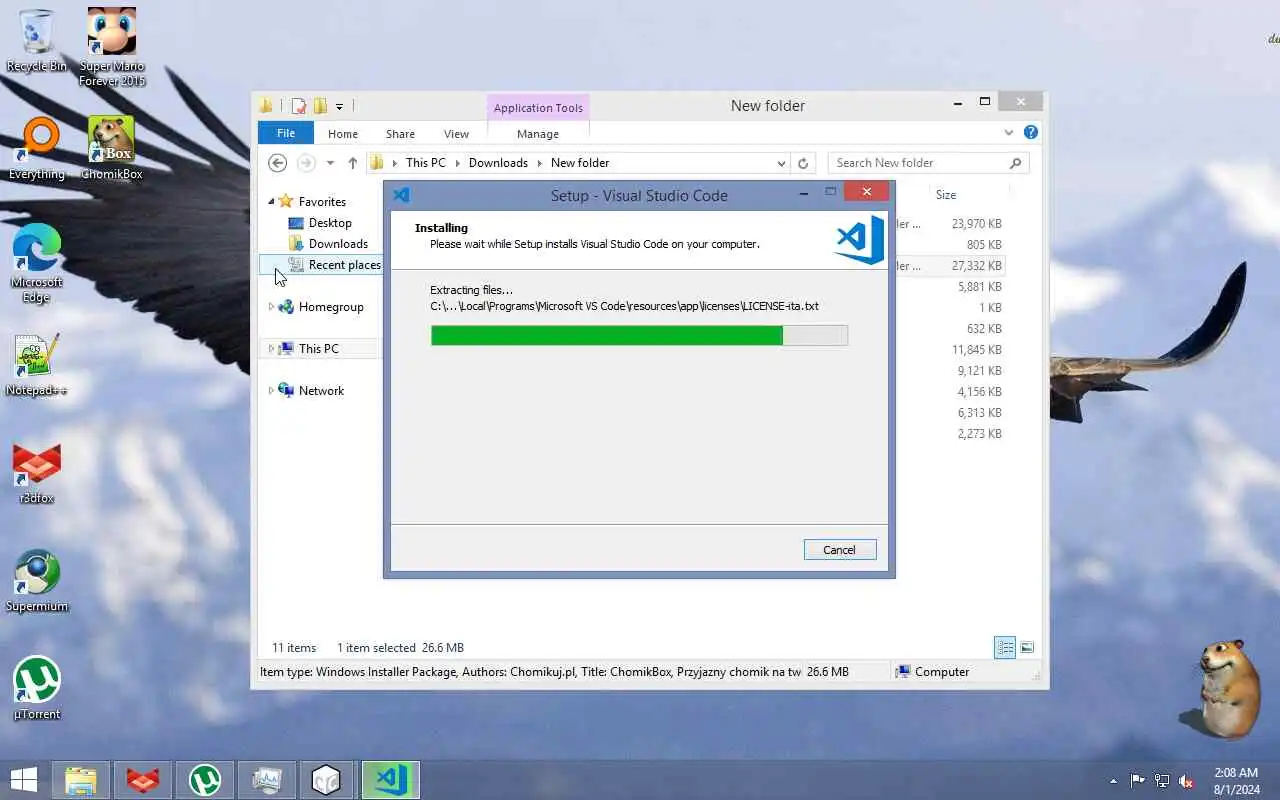Click the 2,273 KB size cell
1280x800 pixels.
tap(979, 434)
